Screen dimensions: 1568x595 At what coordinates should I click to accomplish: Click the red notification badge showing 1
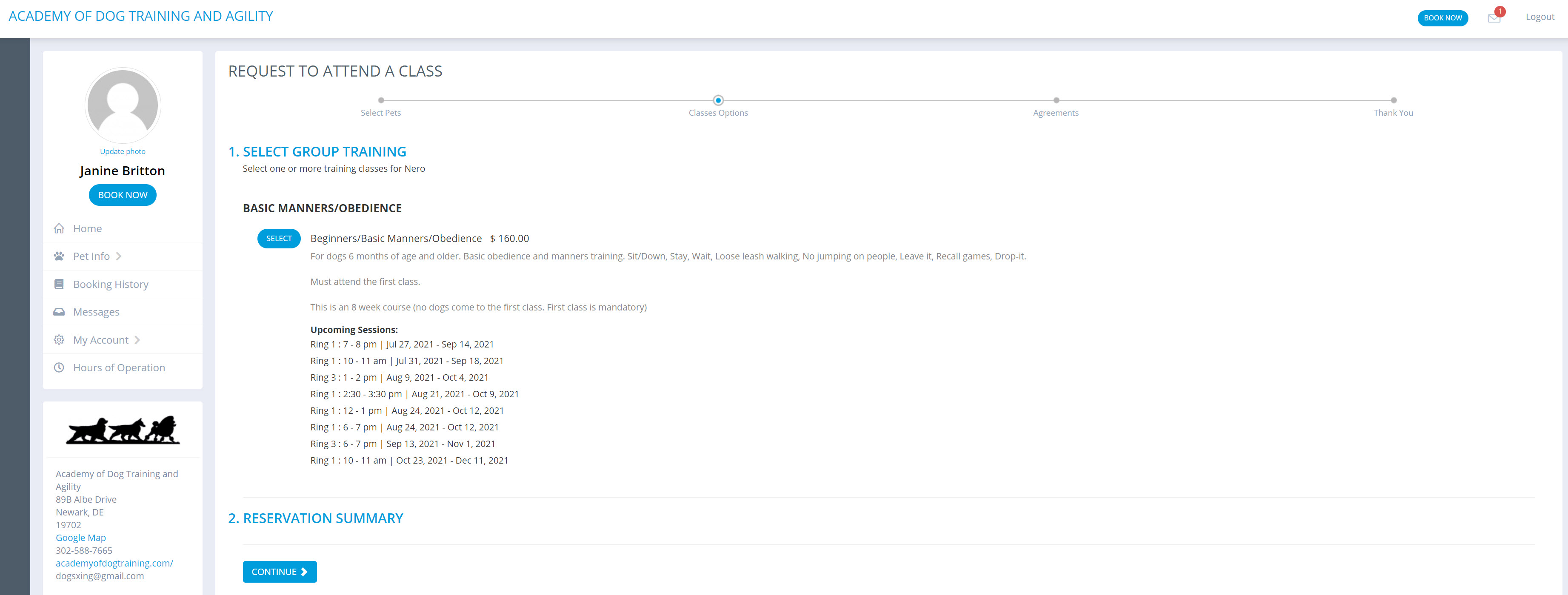(x=1500, y=11)
